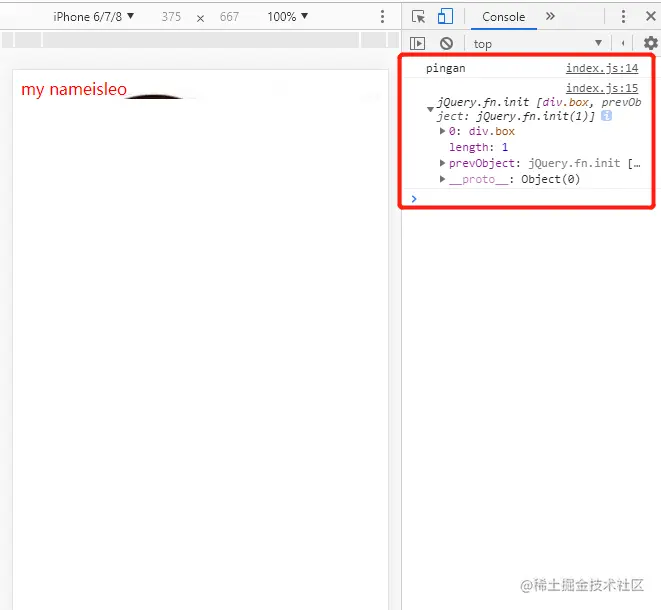Open DevTools customize three-dot menu
Image resolution: width=661 pixels, height=610 pixels.
coord(623,16)
